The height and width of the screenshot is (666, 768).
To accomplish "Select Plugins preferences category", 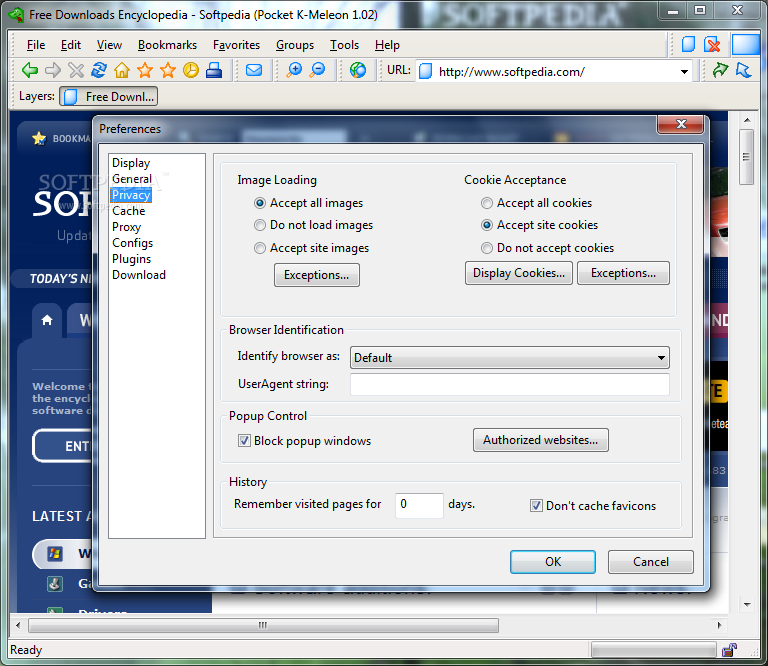I will (x=131, y=259).
